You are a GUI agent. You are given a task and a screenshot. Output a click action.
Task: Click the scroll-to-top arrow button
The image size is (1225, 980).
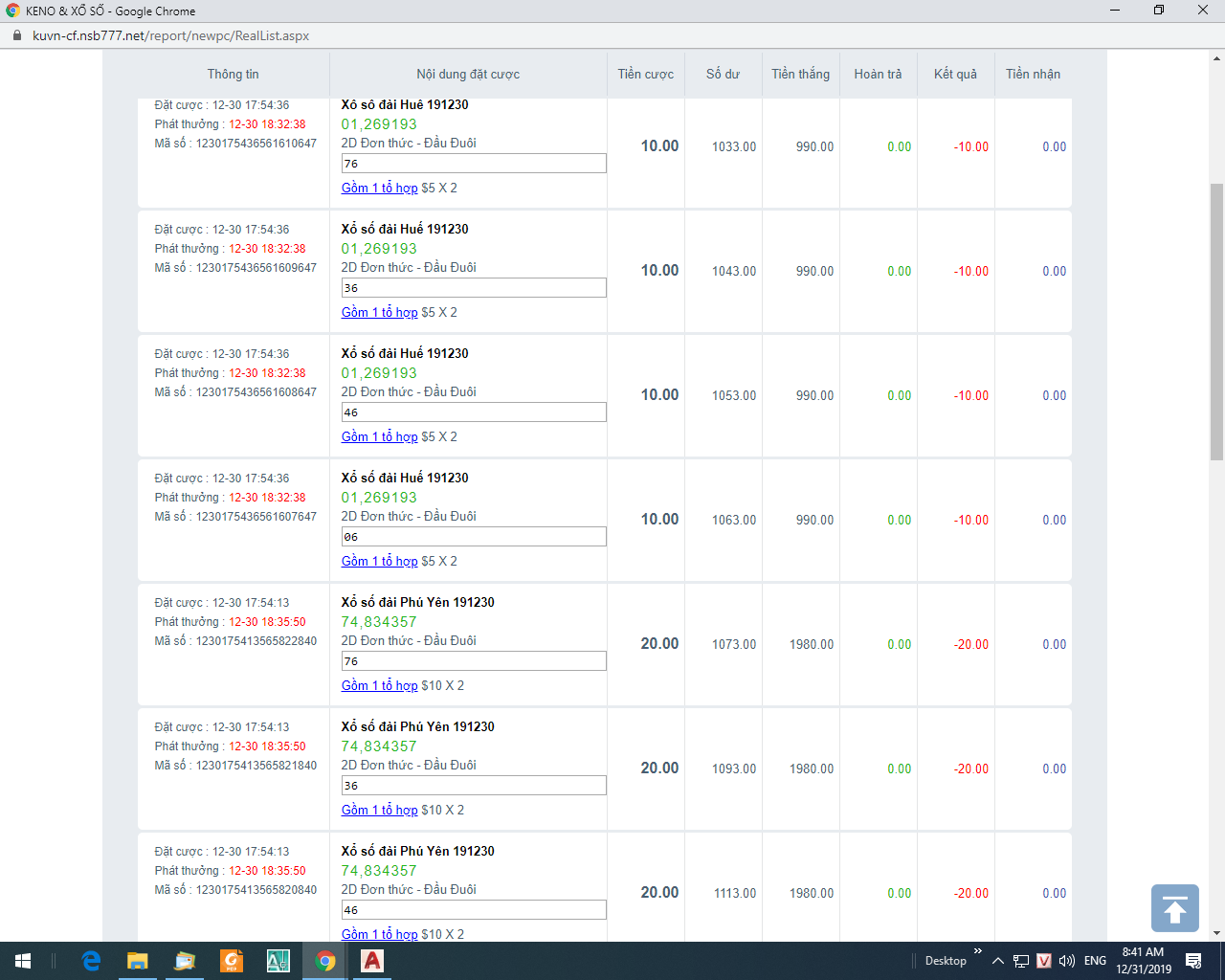click(1174, 907)
